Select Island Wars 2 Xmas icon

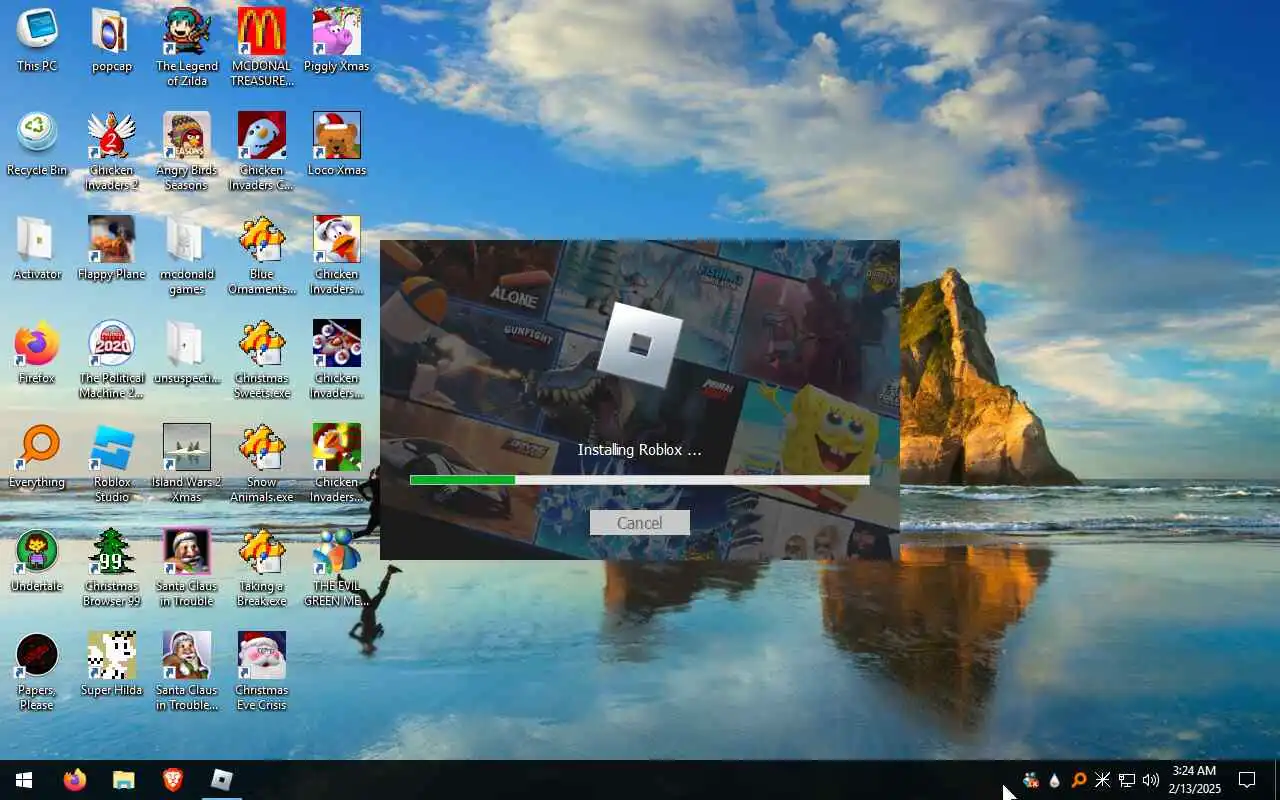coord(187,463)
